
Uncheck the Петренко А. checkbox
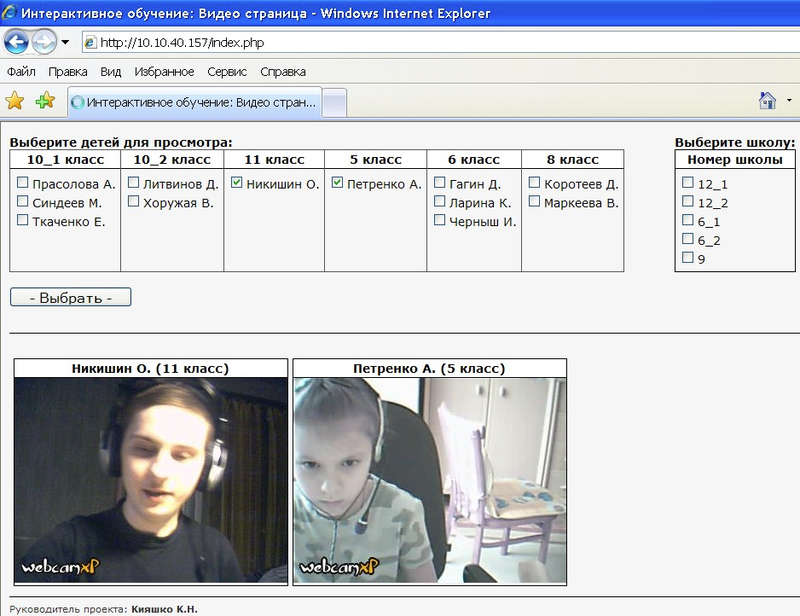pos(337,182)
